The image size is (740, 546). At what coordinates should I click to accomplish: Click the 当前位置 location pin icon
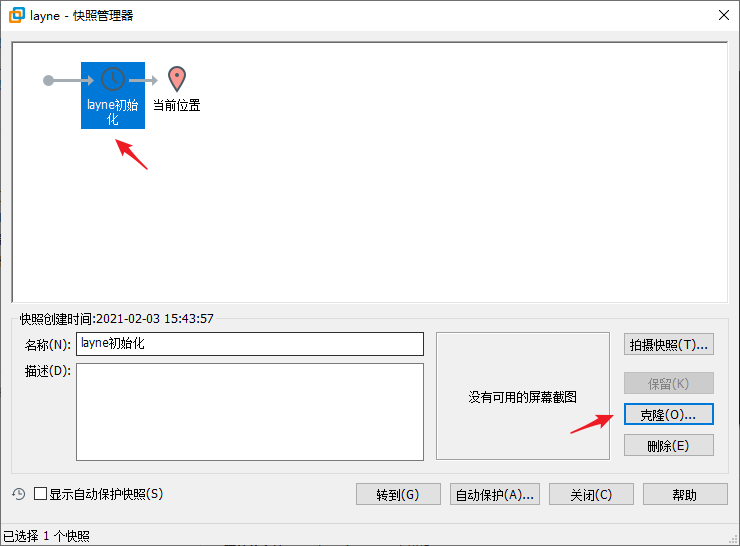177,79
